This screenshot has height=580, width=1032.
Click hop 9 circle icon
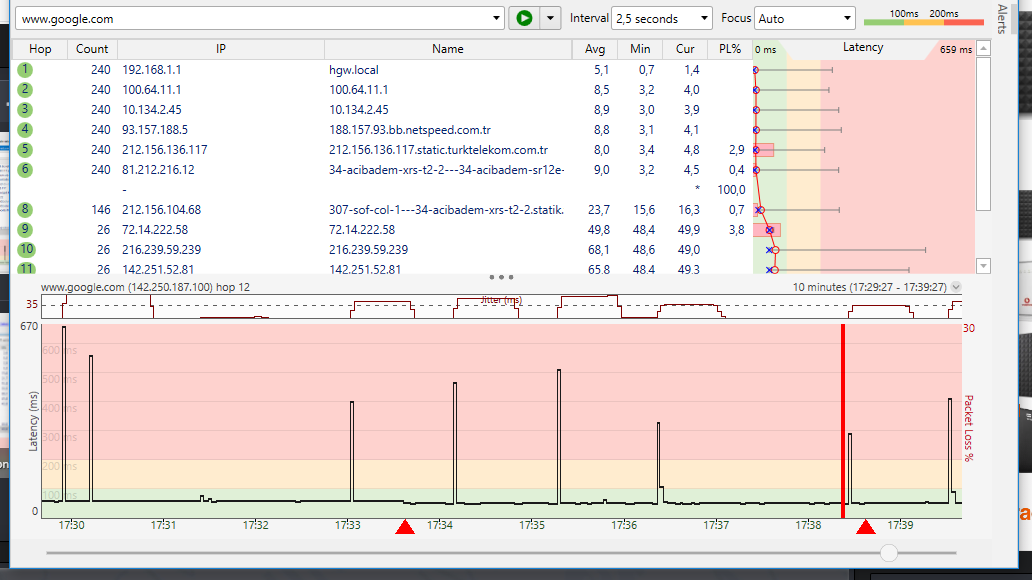(x=25, y=229)
